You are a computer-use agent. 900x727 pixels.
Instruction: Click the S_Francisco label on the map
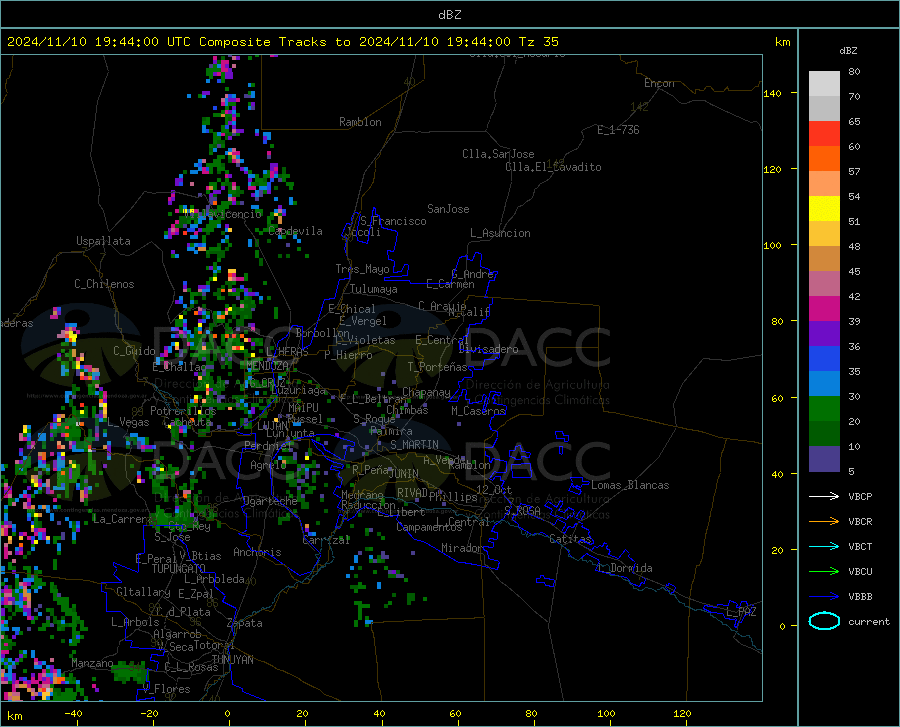click(x=393, y=221)
